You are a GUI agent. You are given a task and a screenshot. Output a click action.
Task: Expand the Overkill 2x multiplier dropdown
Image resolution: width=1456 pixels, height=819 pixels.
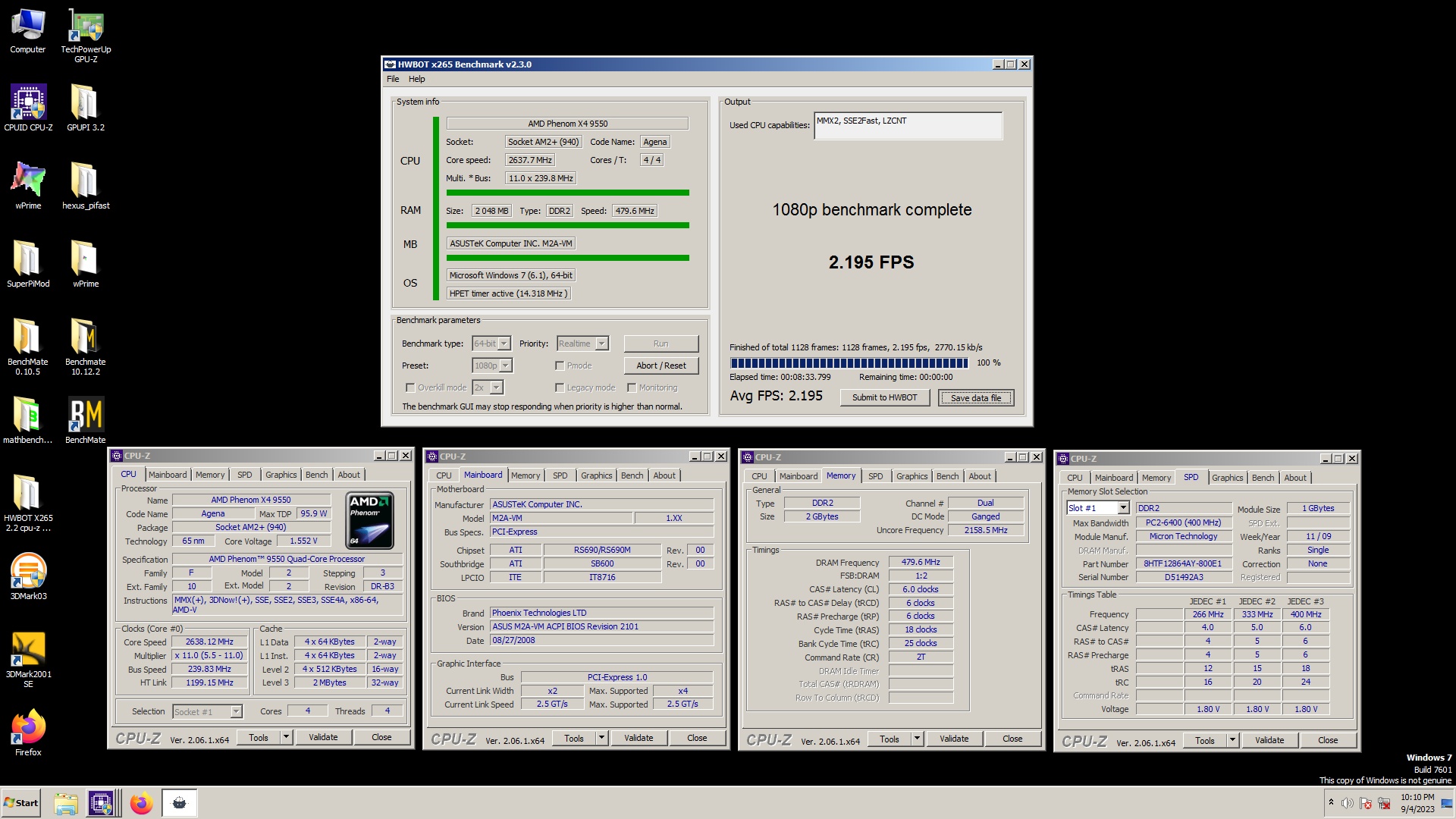pos(497,388)
